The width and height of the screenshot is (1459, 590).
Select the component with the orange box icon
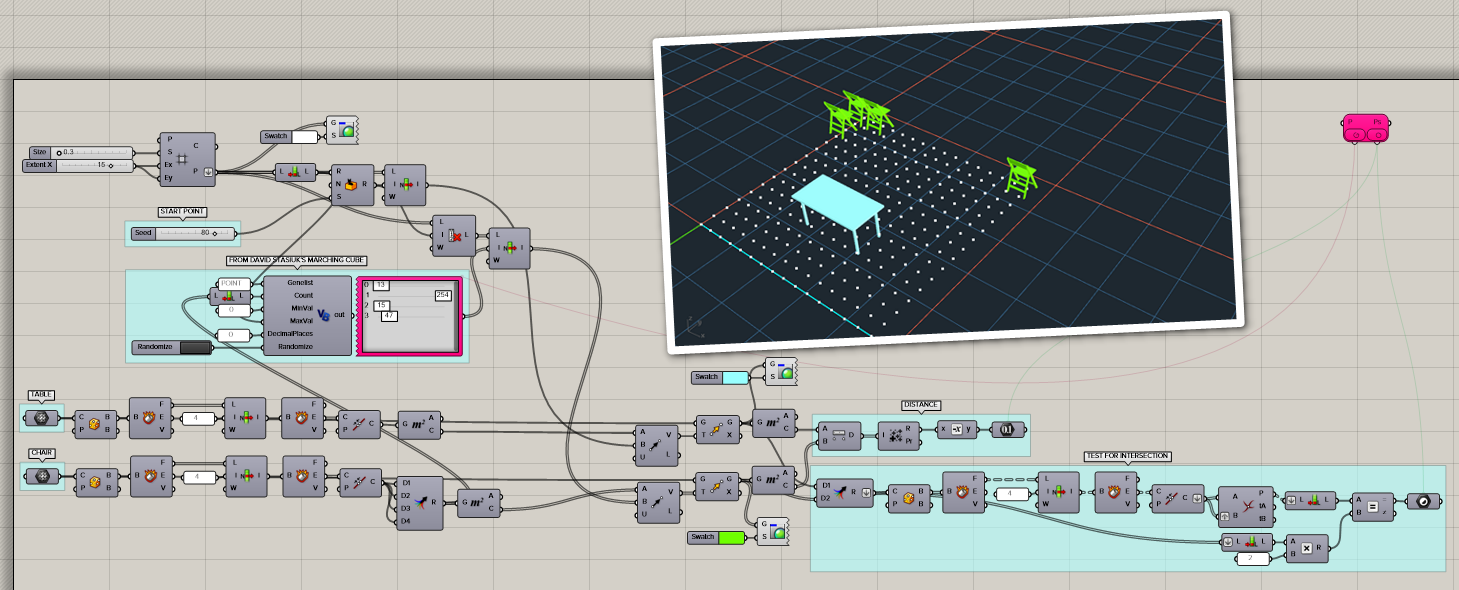tap(352, 185)
